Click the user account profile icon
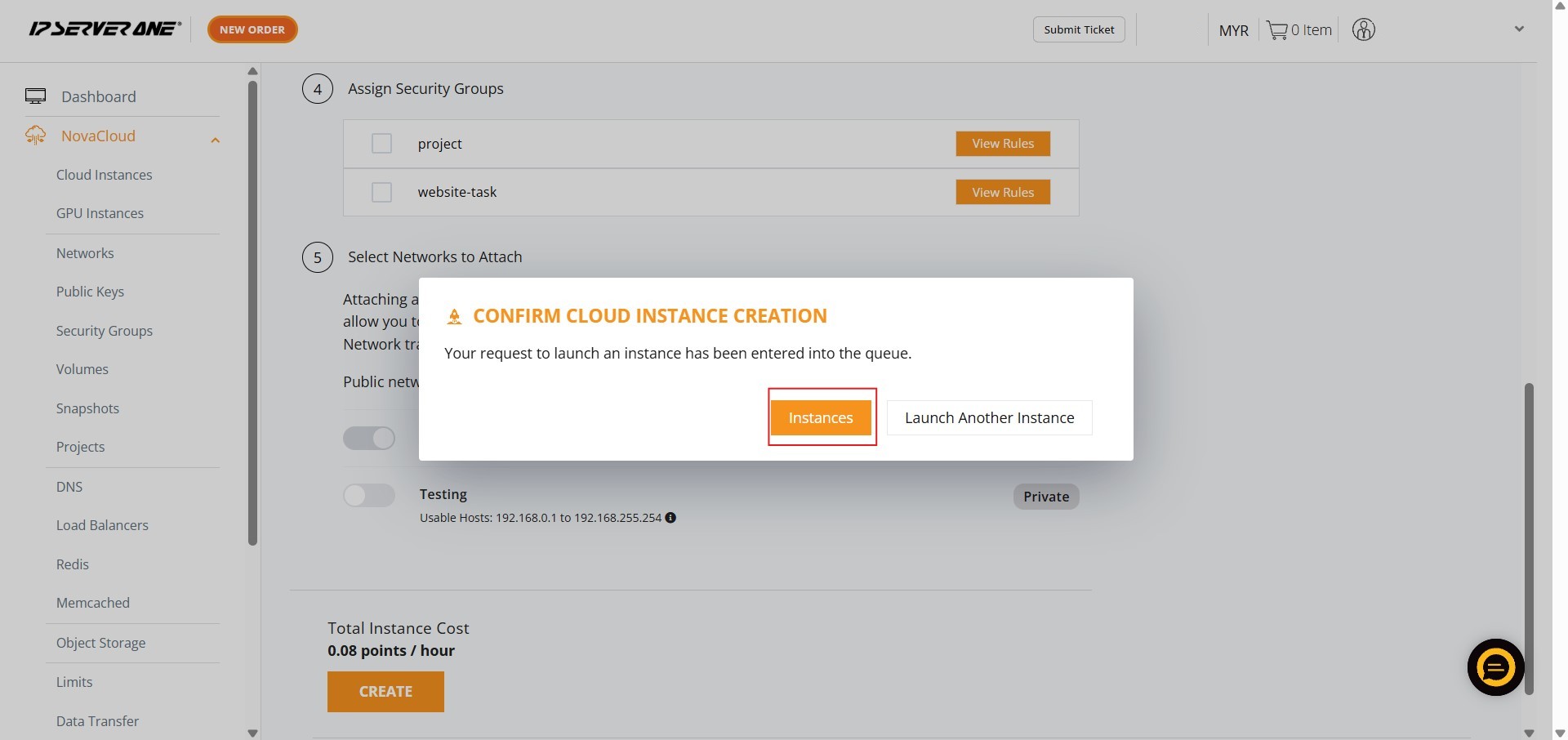The image size is (1568, 740). (x=1363, y=30)
